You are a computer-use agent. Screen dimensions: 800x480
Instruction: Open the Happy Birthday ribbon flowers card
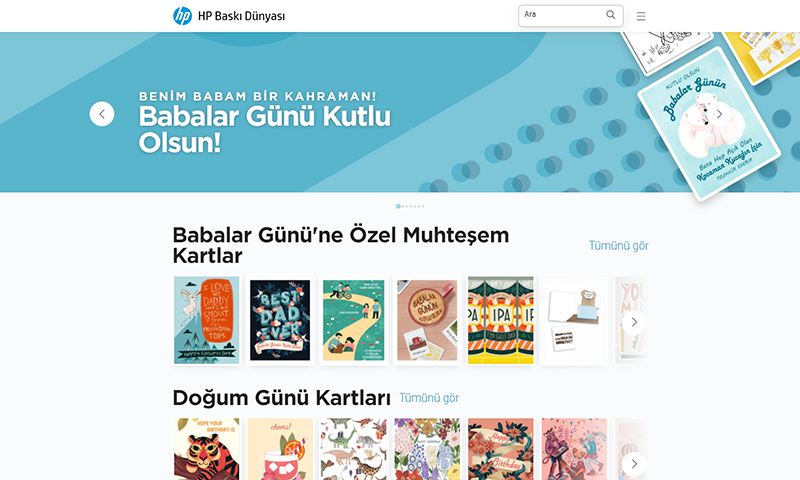(x=501, y=449)
